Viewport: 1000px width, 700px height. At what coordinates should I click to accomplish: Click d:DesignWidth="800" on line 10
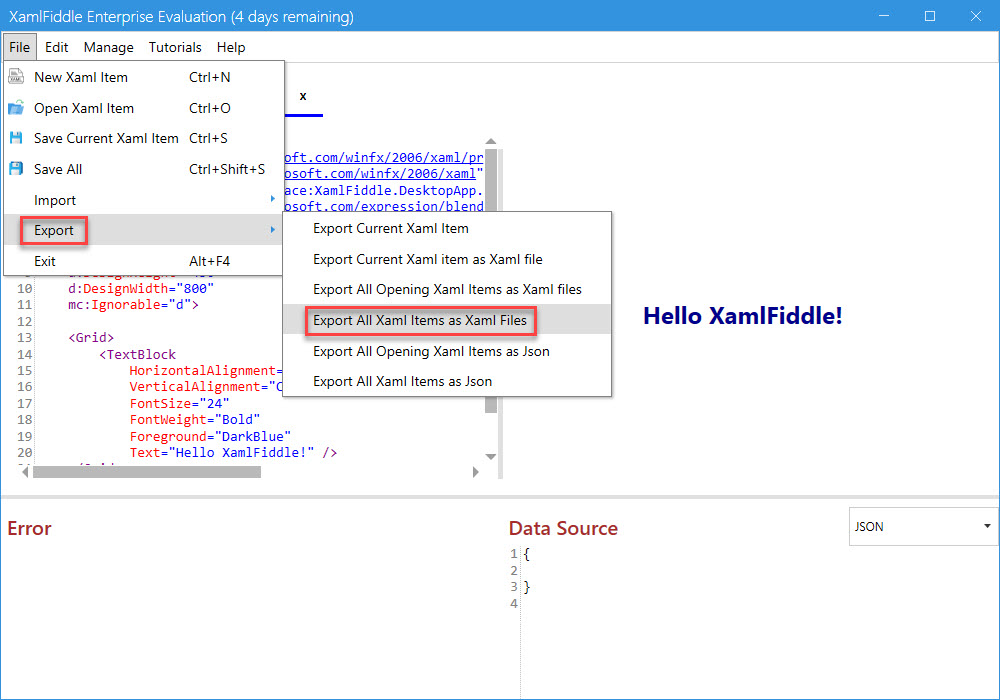pyautogui.click(x=141, y=289)
